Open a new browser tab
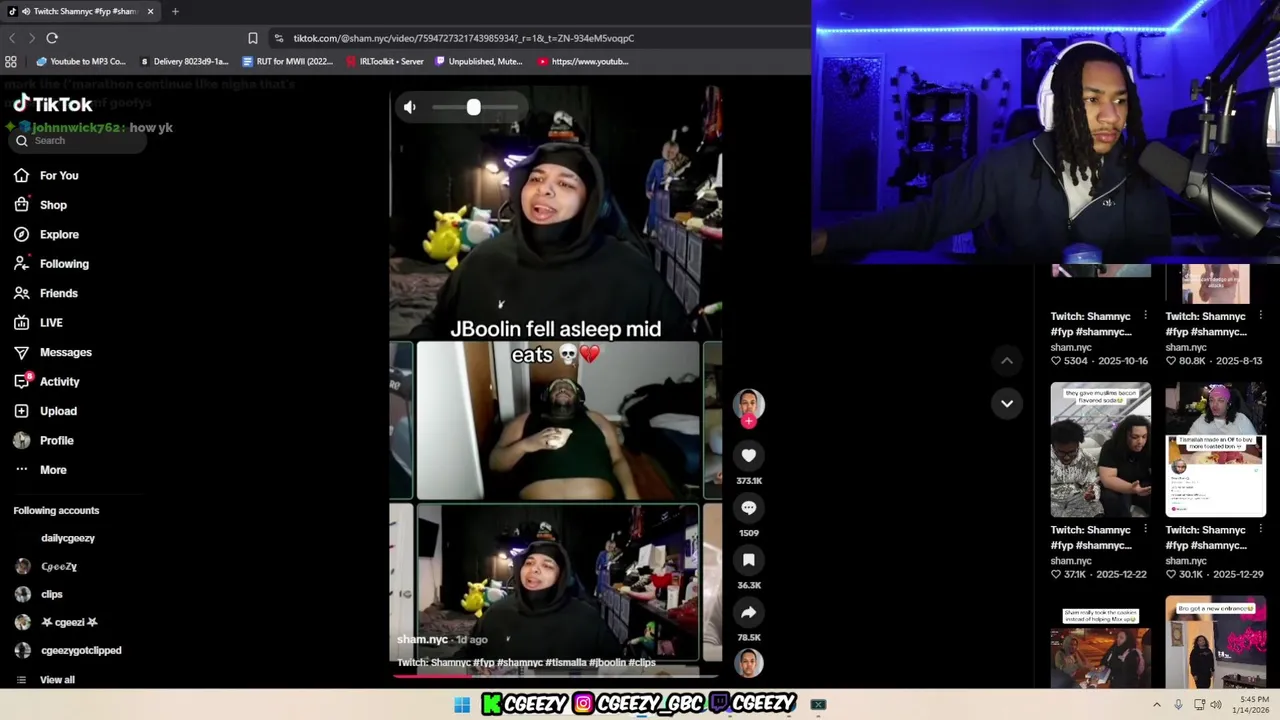 (175, 11)
